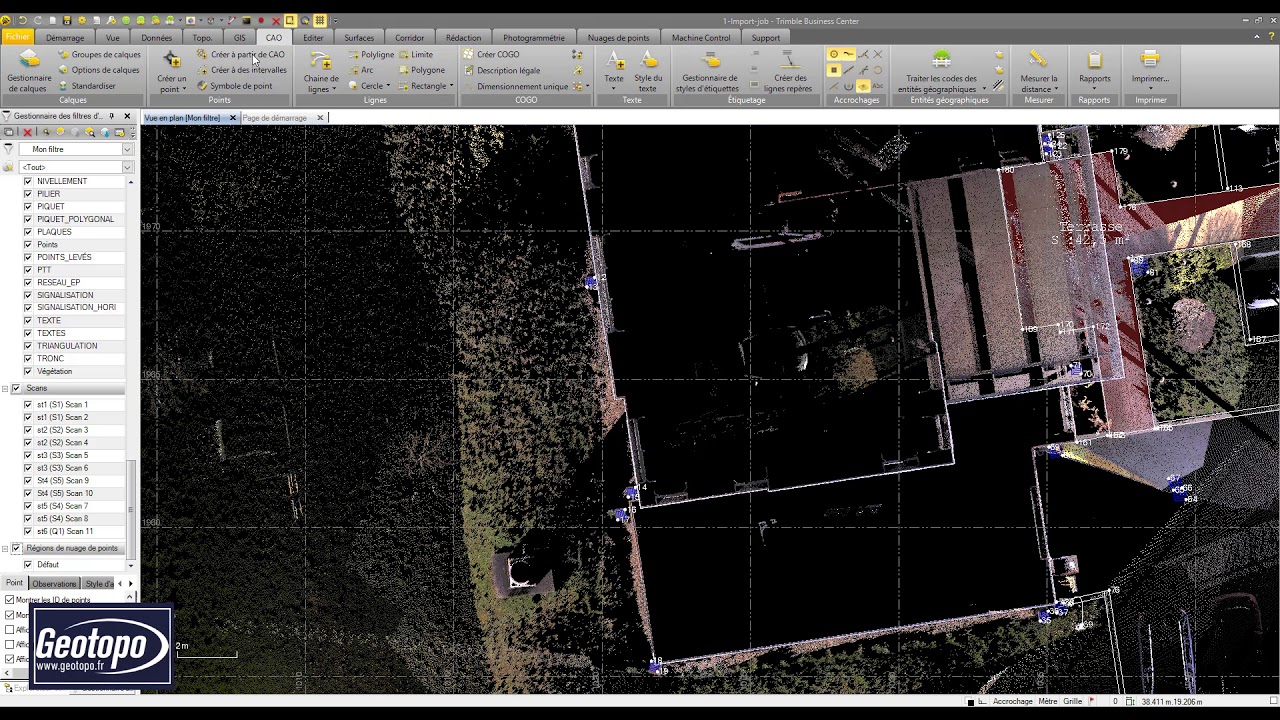Uncheck the NIVELLEMENT layer checkbox
The width and height of the screenshot is (1280, 720).
tap(28, 181)
